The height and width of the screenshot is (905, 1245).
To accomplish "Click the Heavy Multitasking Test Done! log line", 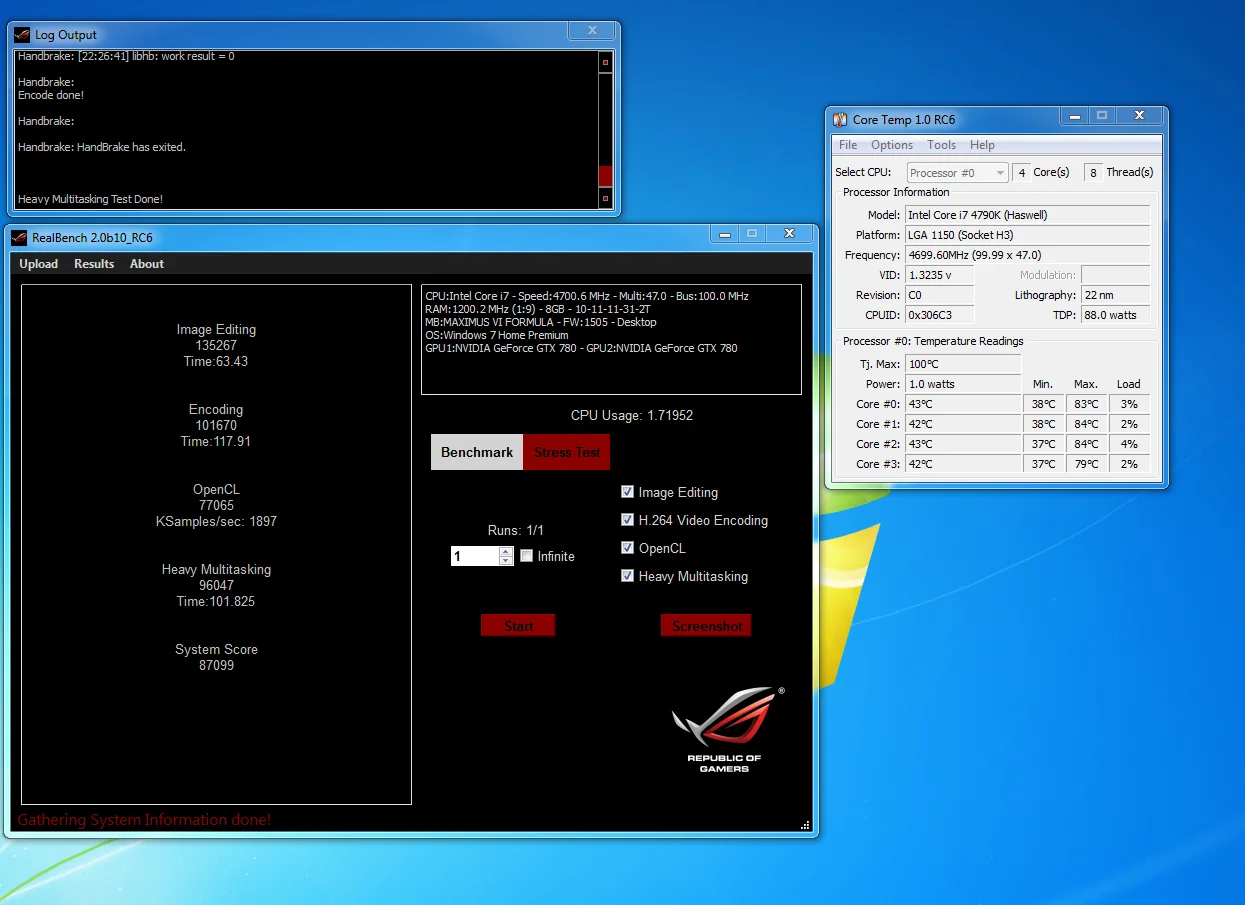I will 90,199.
